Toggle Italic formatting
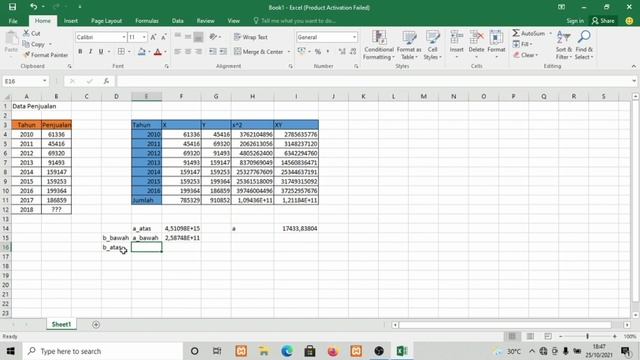Viewport: 640px width, 360px height. [90, 52]
